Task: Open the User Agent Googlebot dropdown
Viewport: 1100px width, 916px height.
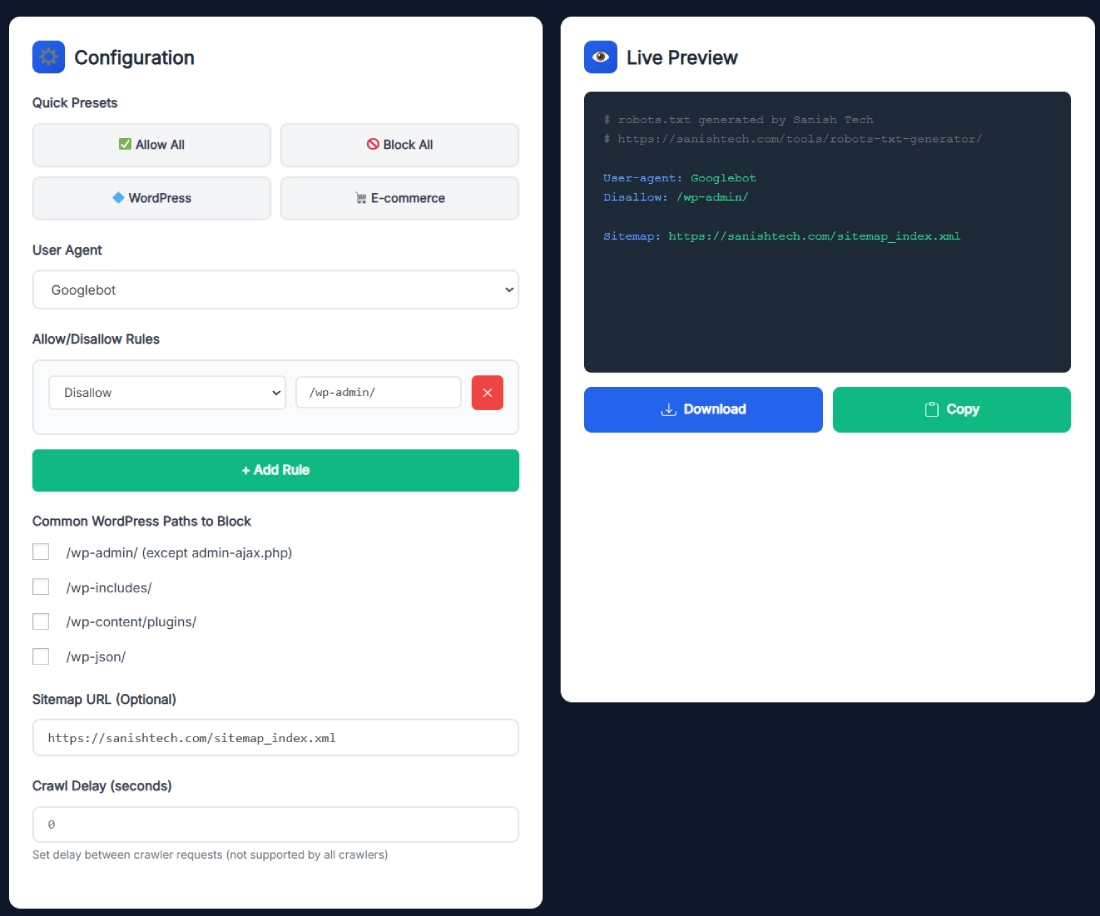Action: [275, 290]
